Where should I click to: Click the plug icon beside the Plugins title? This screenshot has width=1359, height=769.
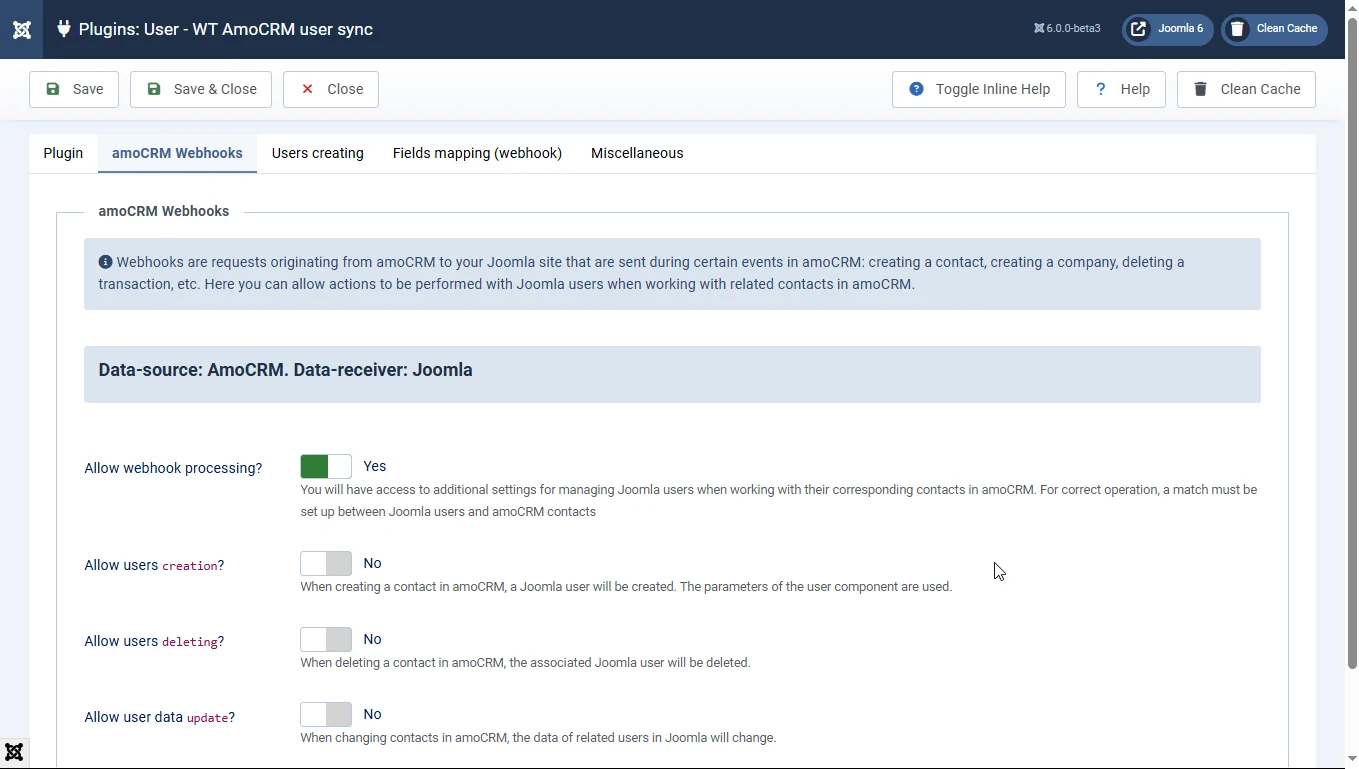(x=64, y=29)
